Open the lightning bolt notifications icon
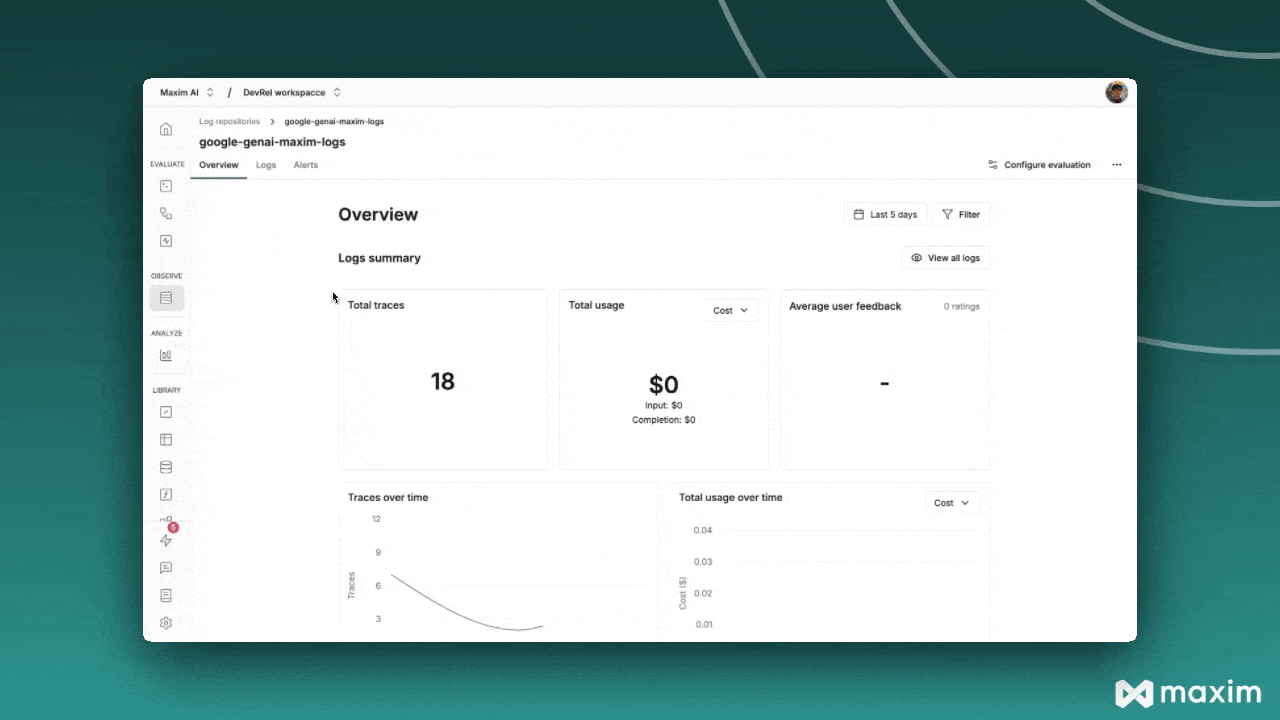Screen dimensions: 1280x720 (x=166, y=540)
